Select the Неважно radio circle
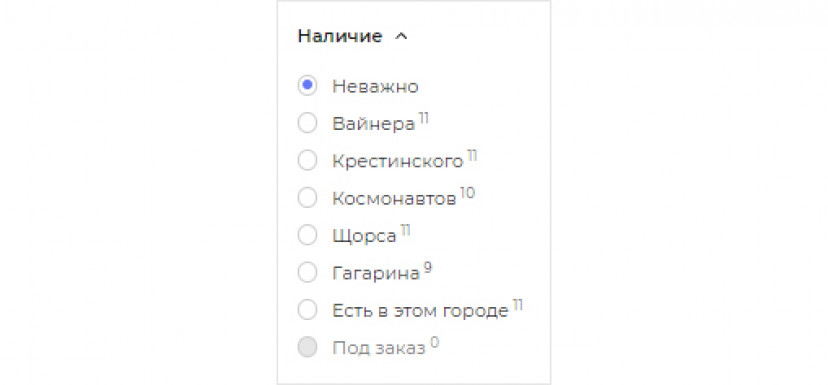The width and height of the screenshot is (828, 385). (x=307, y=86)
